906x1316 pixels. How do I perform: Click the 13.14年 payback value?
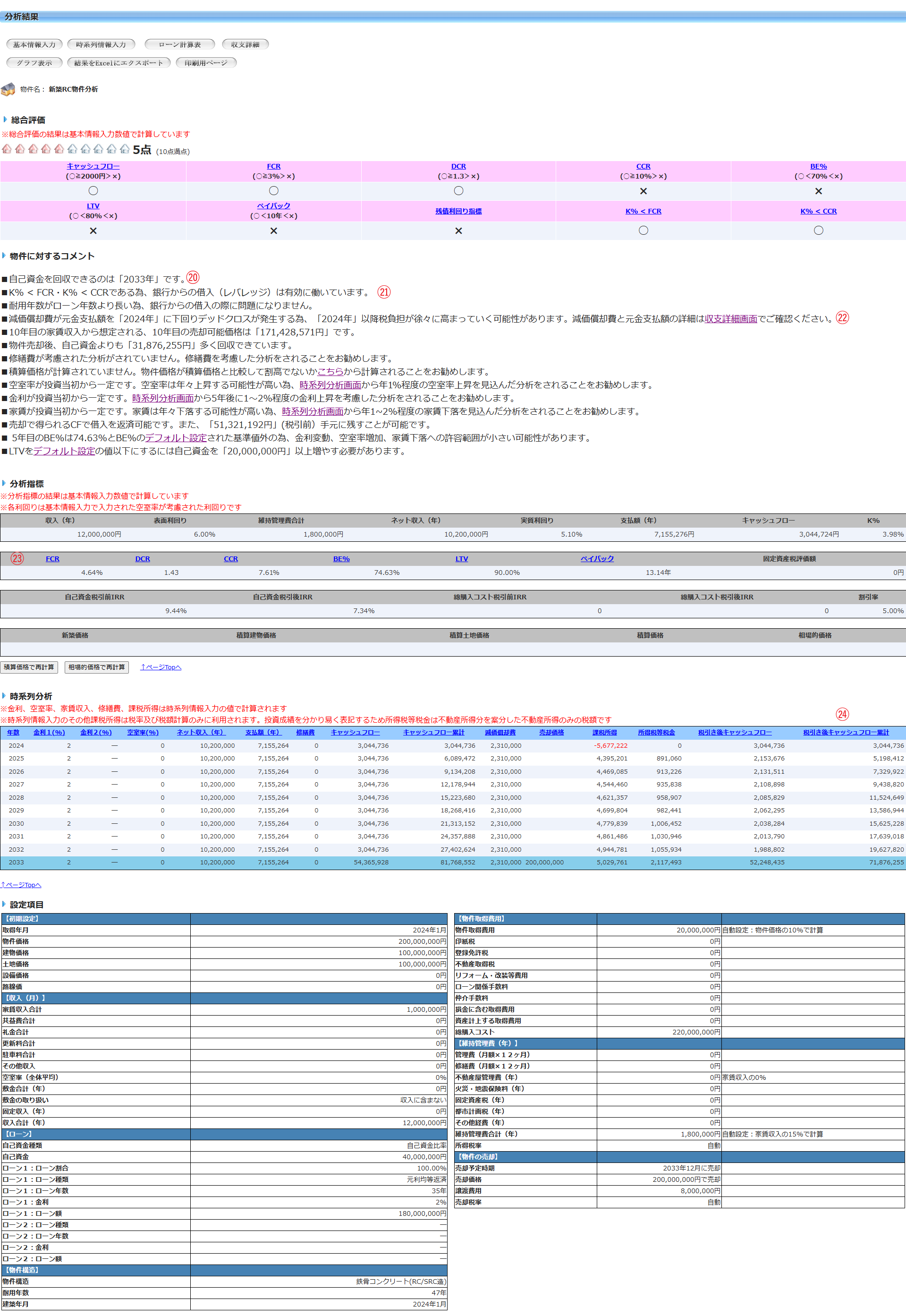click(658, 573)
